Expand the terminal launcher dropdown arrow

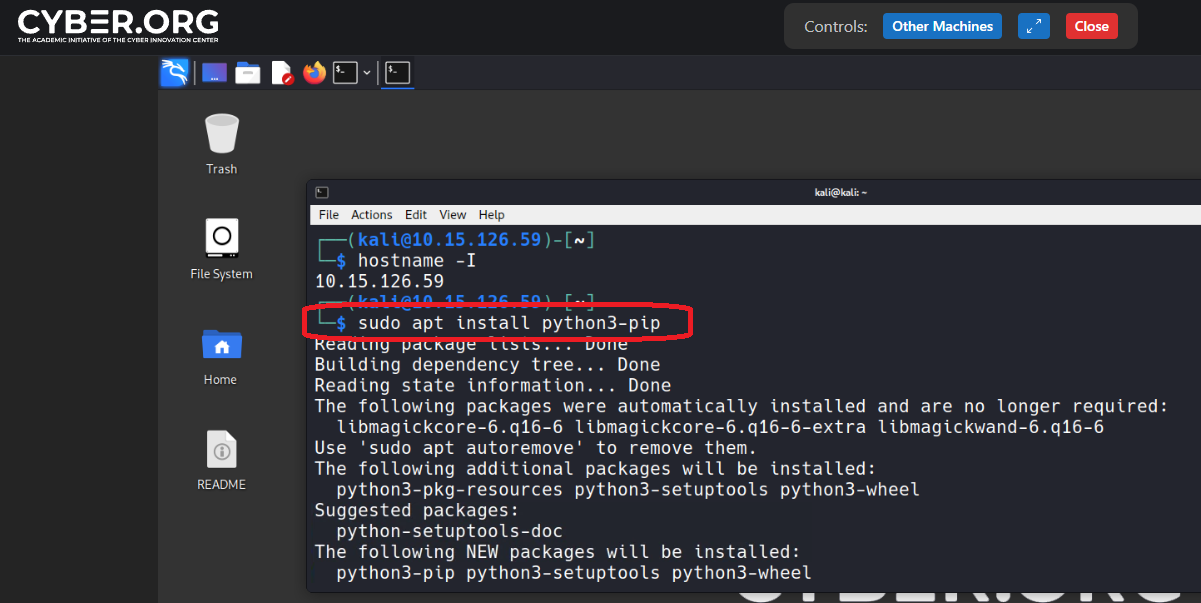(367, 73)
